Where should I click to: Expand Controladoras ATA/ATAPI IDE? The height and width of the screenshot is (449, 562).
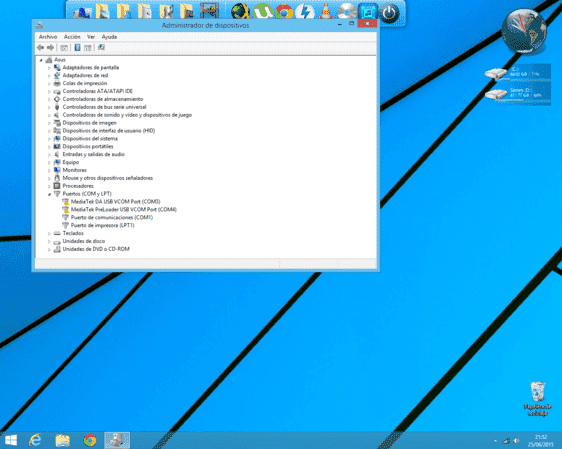49,91
